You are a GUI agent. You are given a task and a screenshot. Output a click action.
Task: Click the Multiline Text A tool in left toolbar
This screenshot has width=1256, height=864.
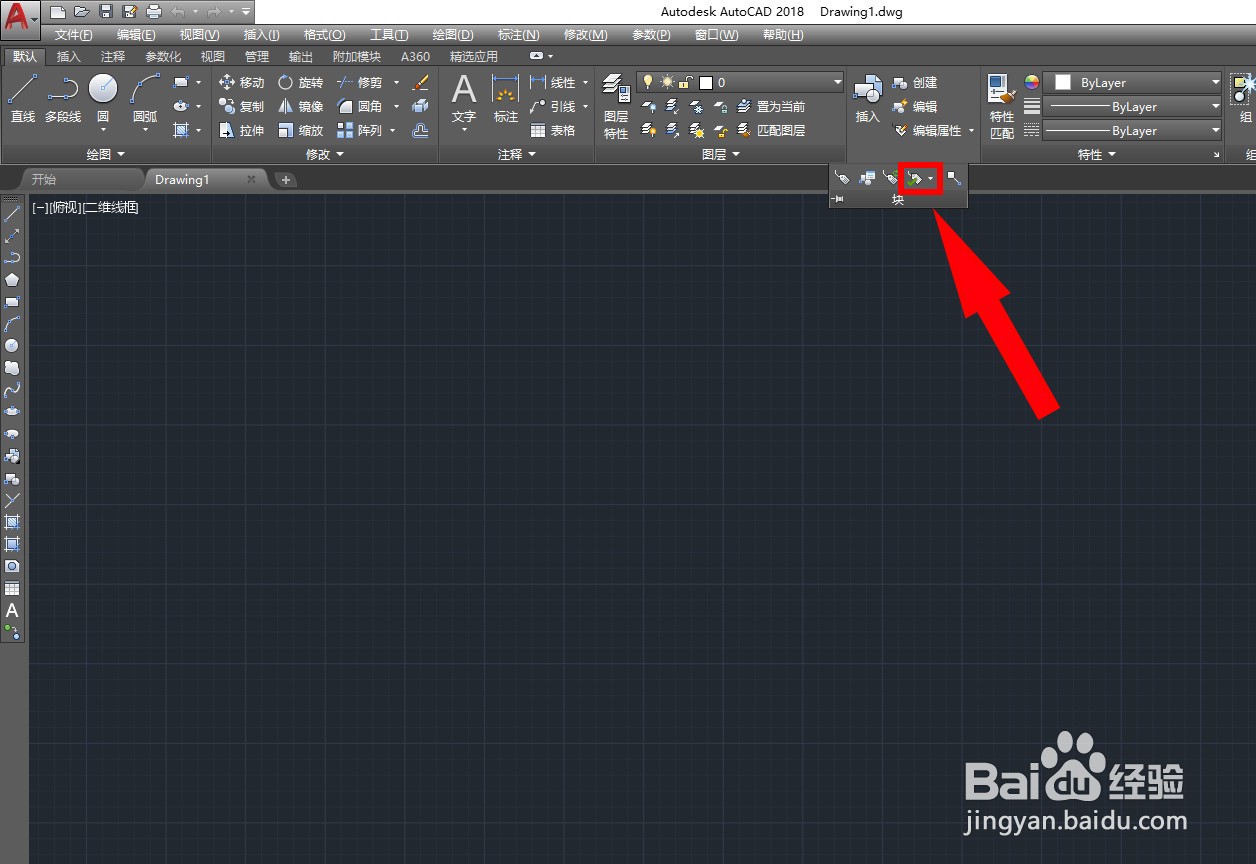pos(12,610)
